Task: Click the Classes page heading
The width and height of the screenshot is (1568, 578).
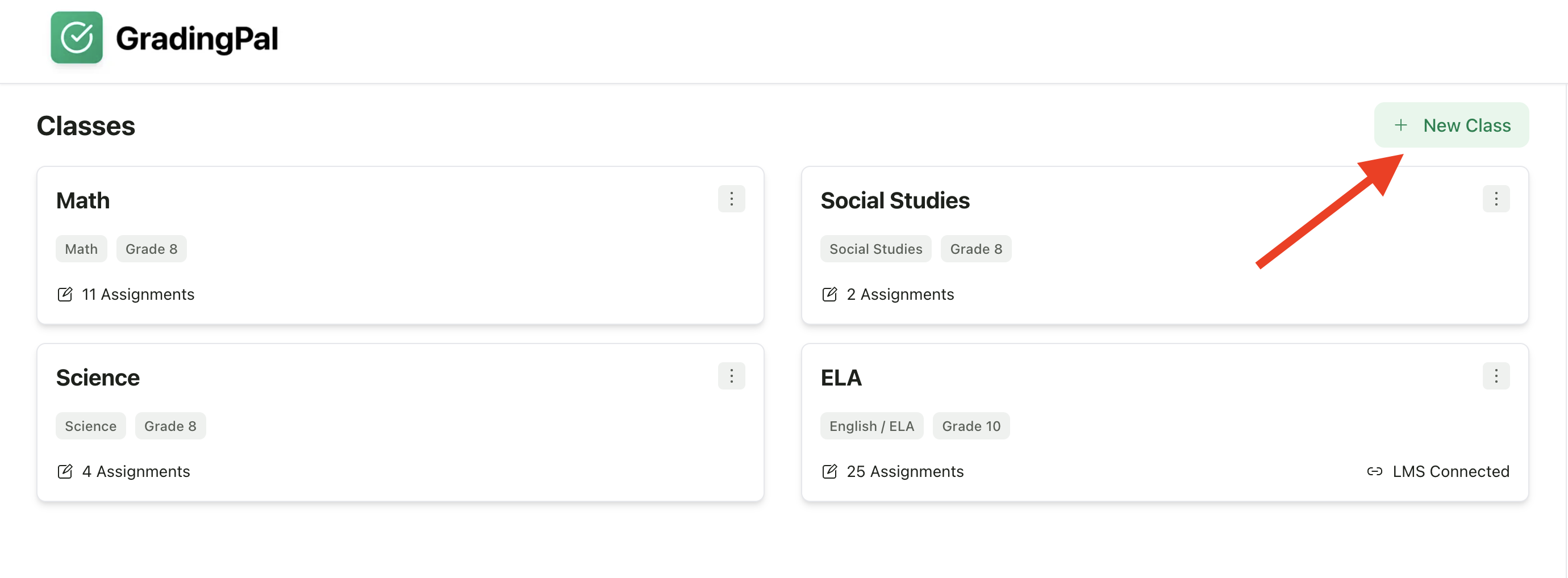Action: click(86, 126)
